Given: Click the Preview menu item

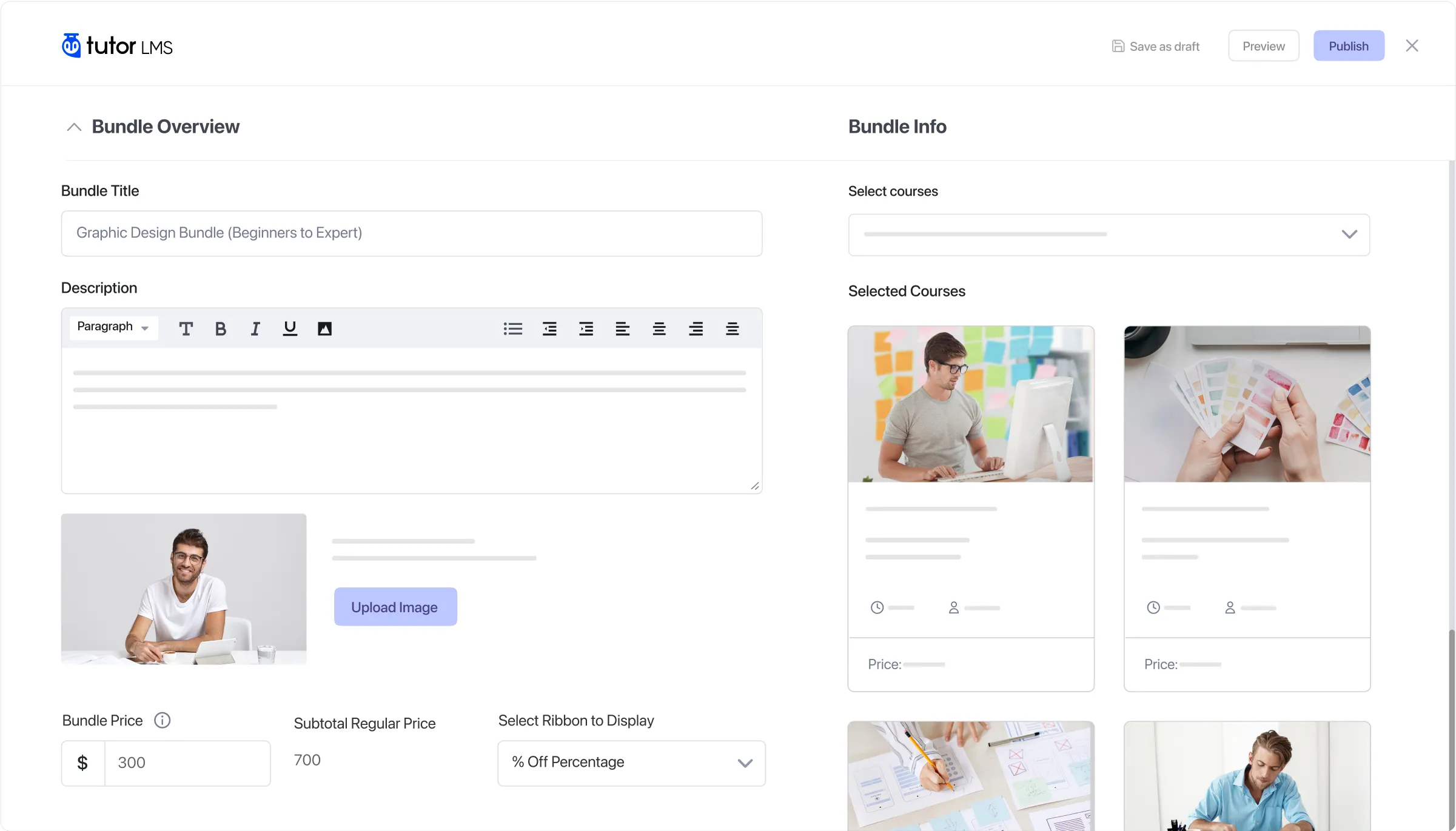Looking at the screenshot, I should tap(1263, 46).
